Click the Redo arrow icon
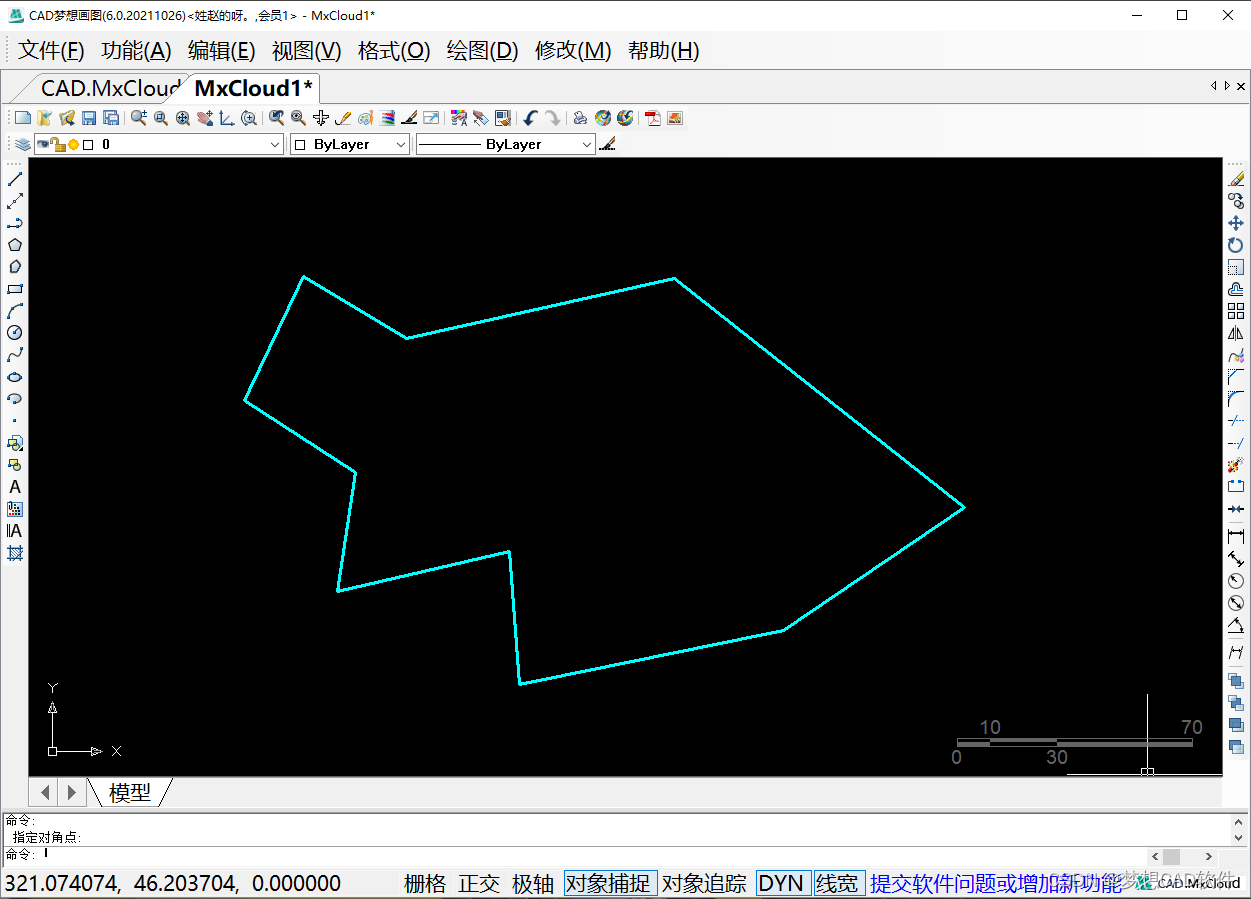Viewport: 1251px width, 899px height. point(552,118)
